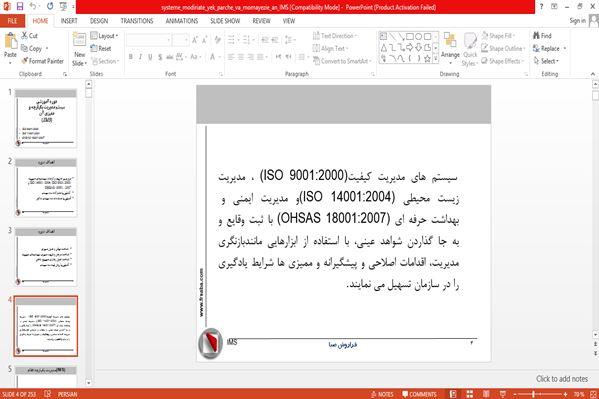Open the font size combo box
This screenshot has height=399, width=599.
point(180,40)
